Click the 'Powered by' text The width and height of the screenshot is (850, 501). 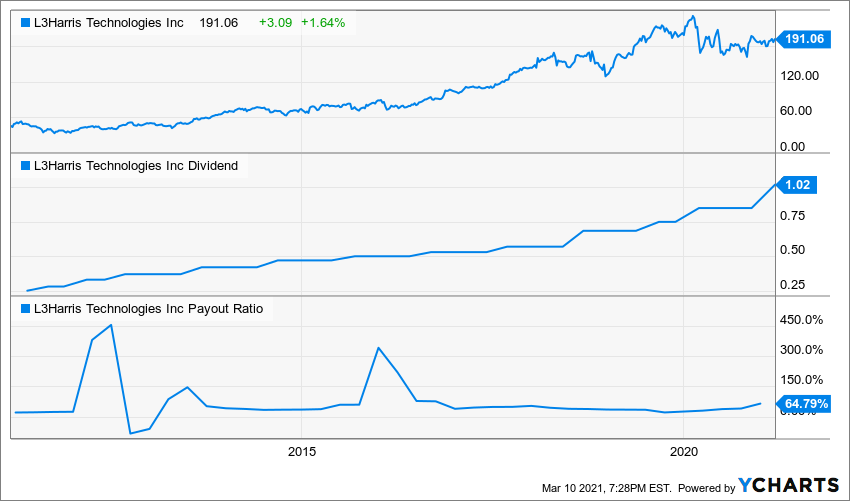click(707, 487)
